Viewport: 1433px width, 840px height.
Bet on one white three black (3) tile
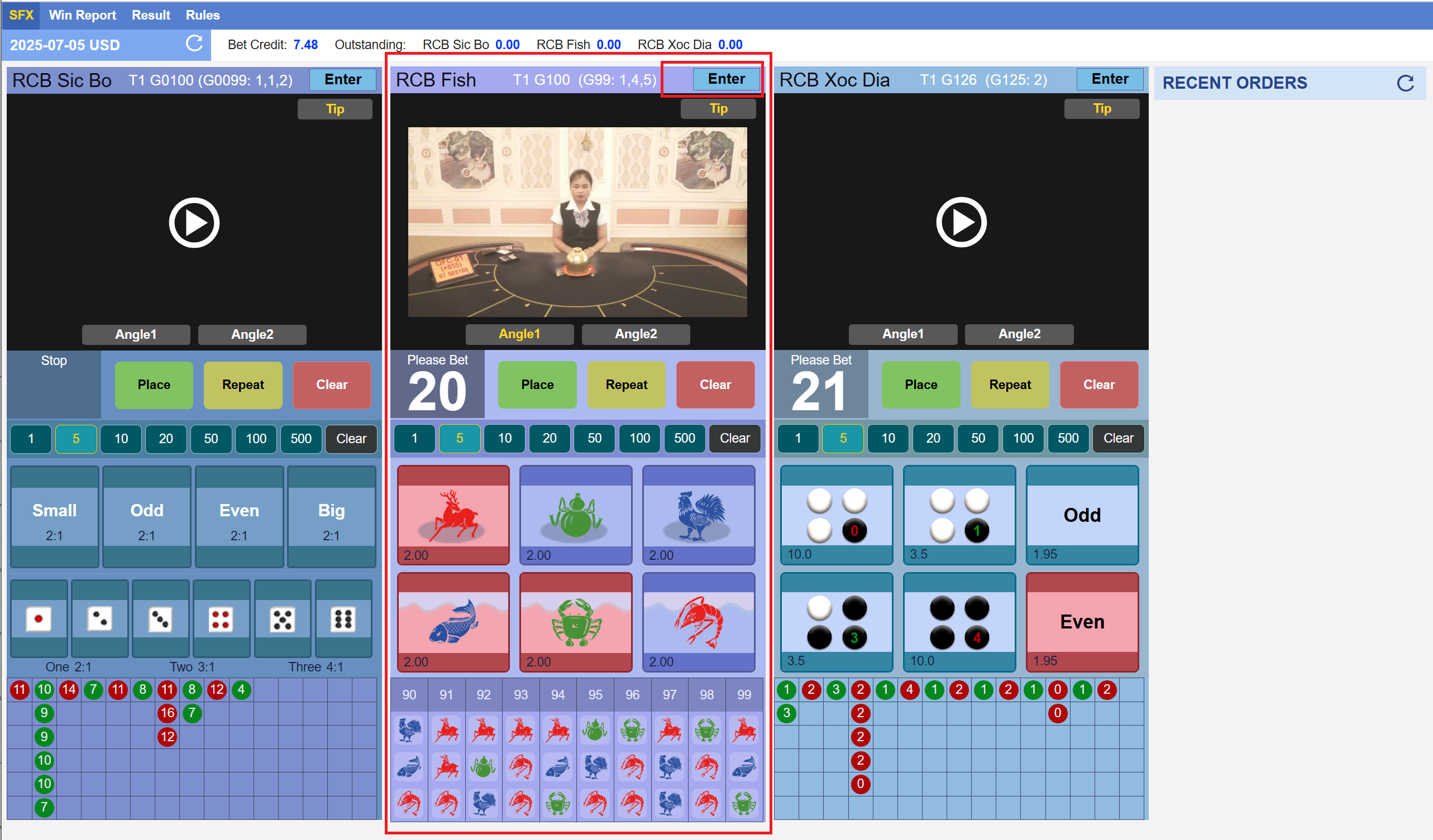(x=837, y=622)
